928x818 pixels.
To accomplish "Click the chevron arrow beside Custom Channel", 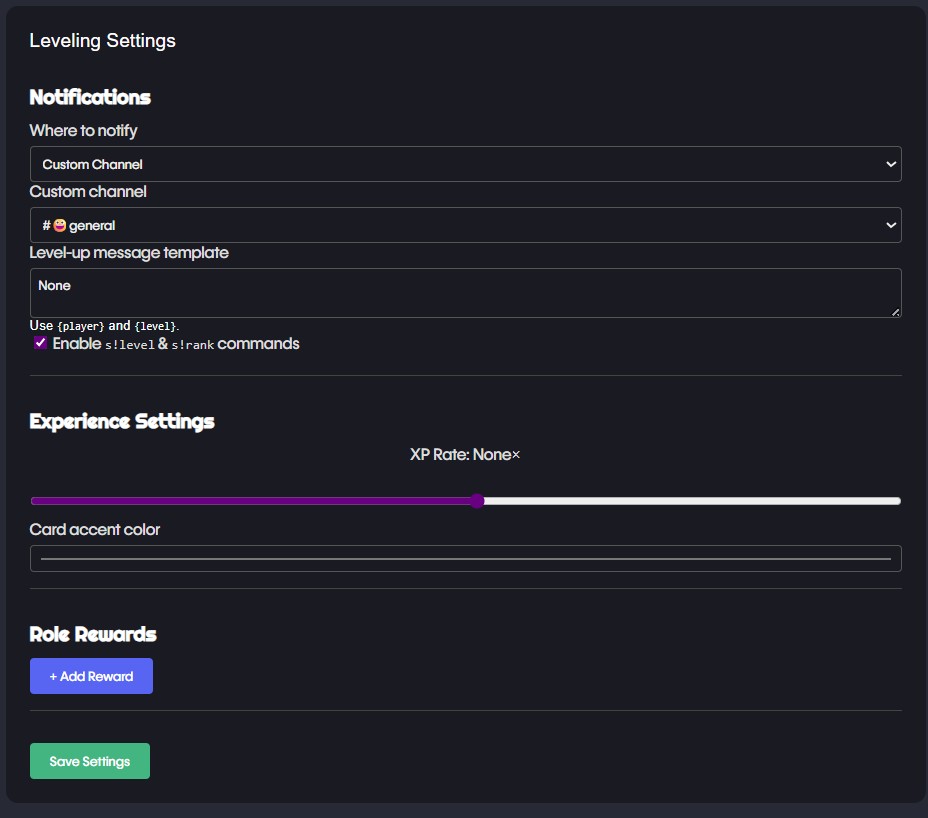I will [890, 165].
